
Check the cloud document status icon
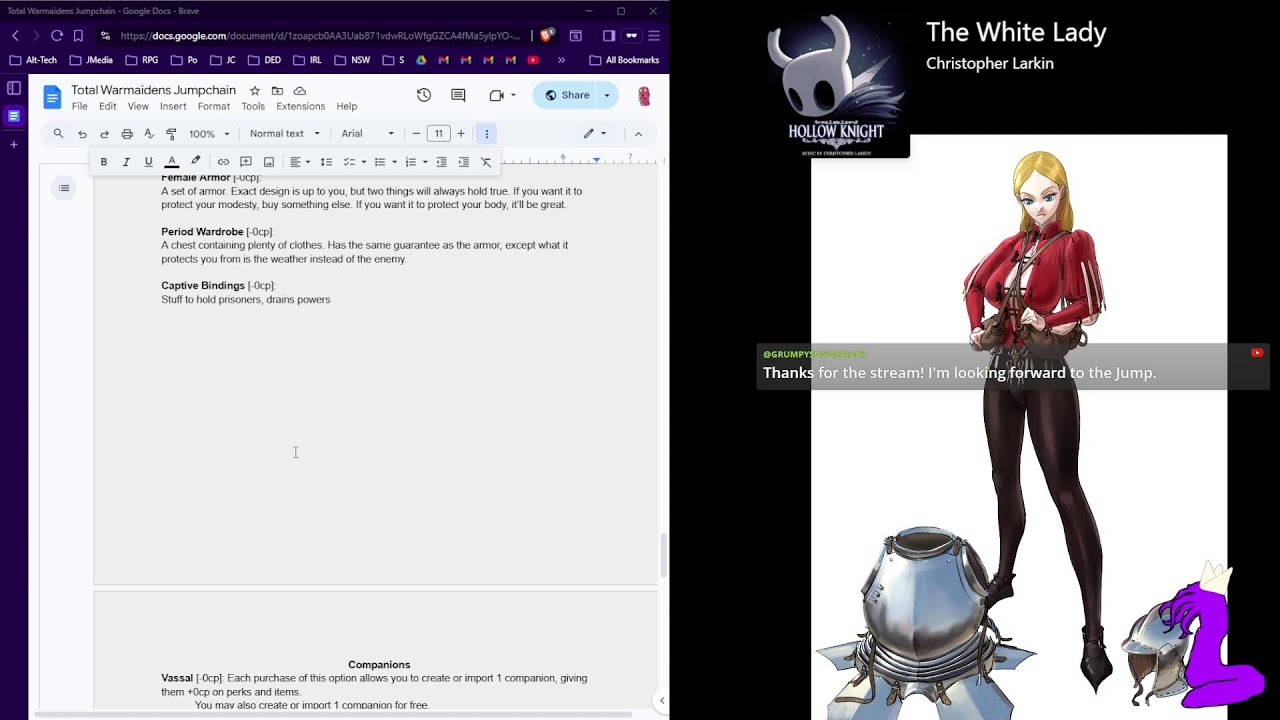pos(299,91)
